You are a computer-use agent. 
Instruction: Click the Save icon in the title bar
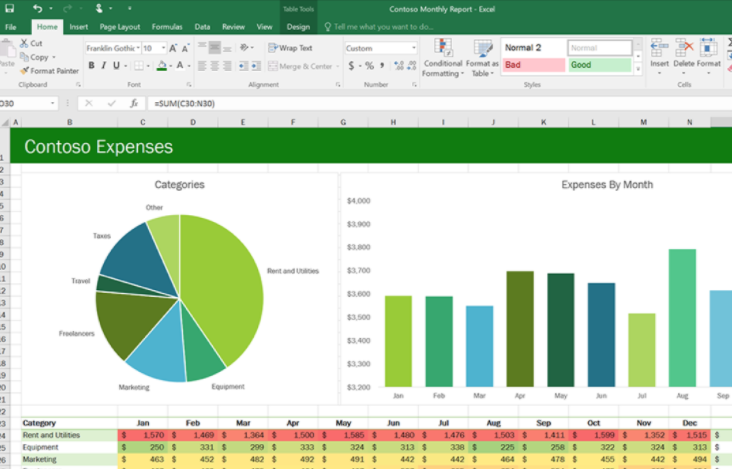9,8
